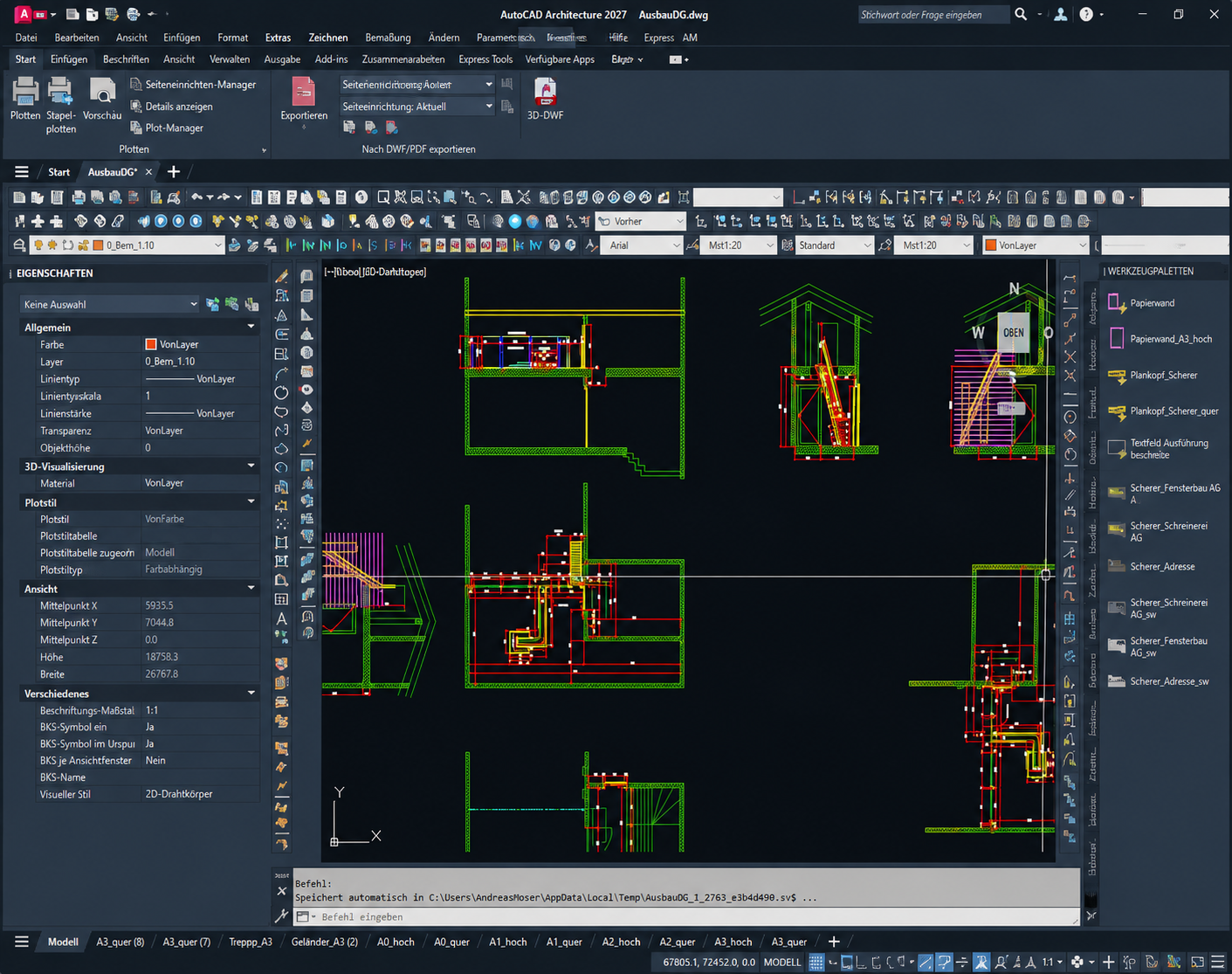Image resolution: width=1232 pixels, height=974 pixels.
Task: Click the Exportieren icon
Action: coord(304,92)
